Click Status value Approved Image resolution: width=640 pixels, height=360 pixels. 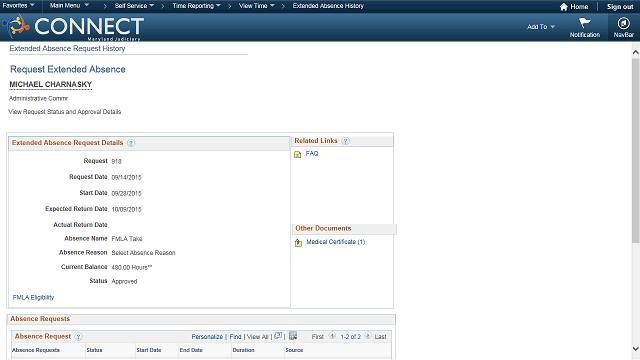point(124,281)
